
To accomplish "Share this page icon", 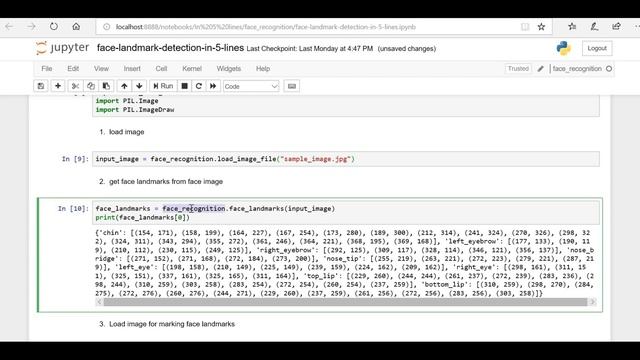I will [616, 27].
